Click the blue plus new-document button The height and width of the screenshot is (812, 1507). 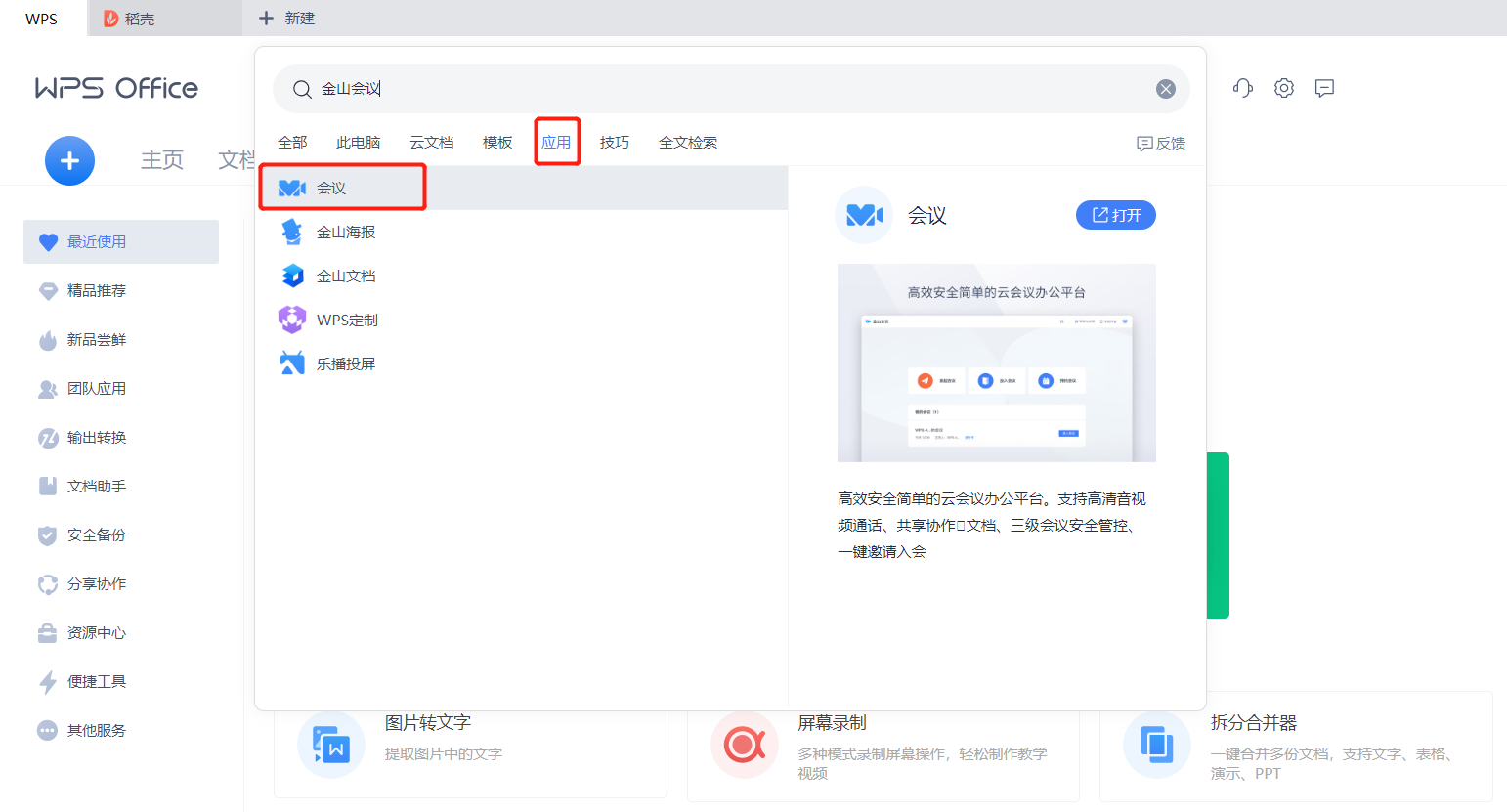coord(69,161)
